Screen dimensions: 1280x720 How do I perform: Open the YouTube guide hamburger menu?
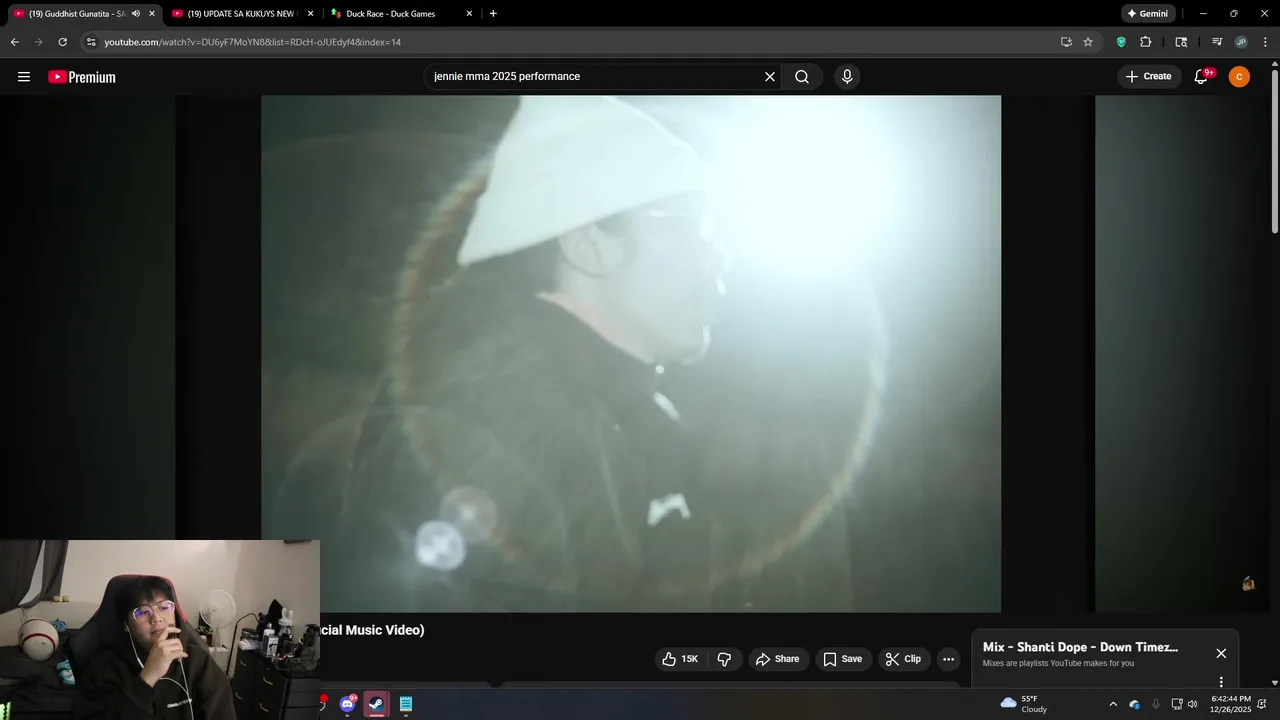click(x=24, y=77)
